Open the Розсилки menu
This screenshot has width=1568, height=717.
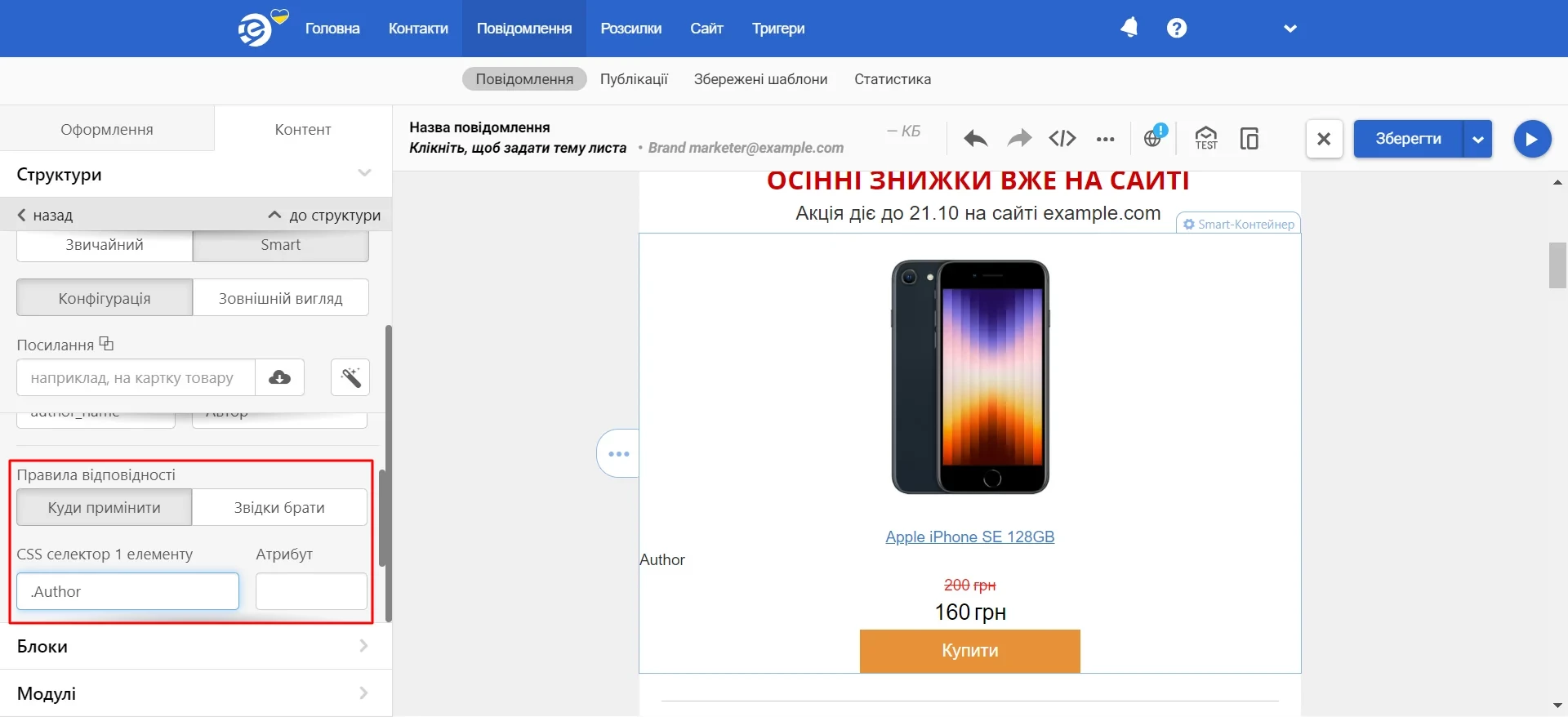[x=631, y=29]
